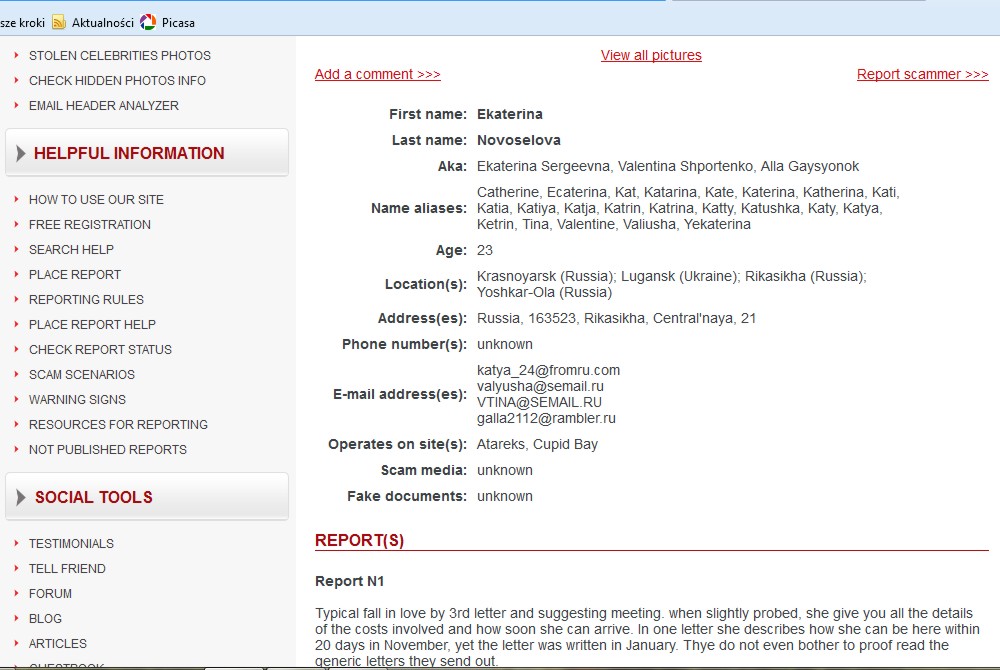Go to the Testimonials page
Screen dimensions: 1000x670
[x=71, y=544]
